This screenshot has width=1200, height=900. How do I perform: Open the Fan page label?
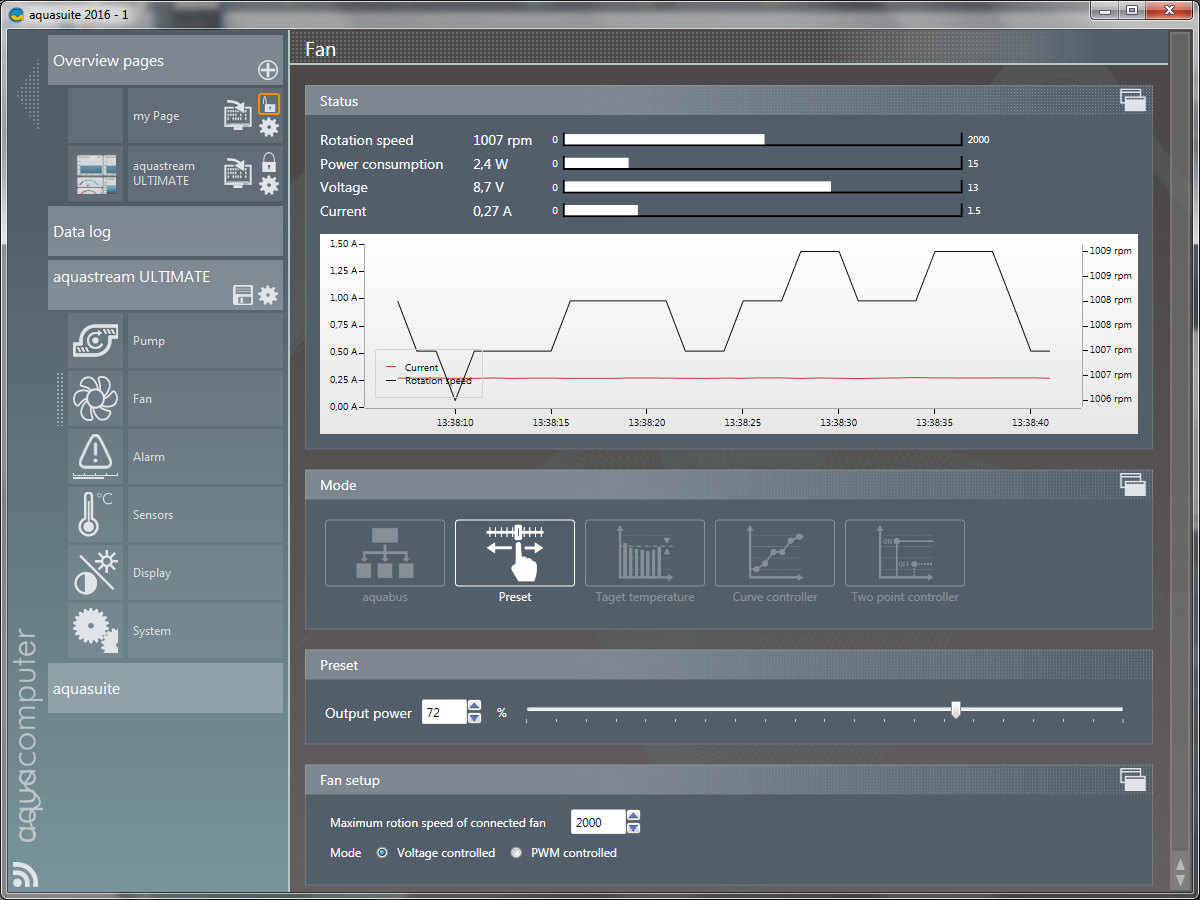(x=143, y=399)
